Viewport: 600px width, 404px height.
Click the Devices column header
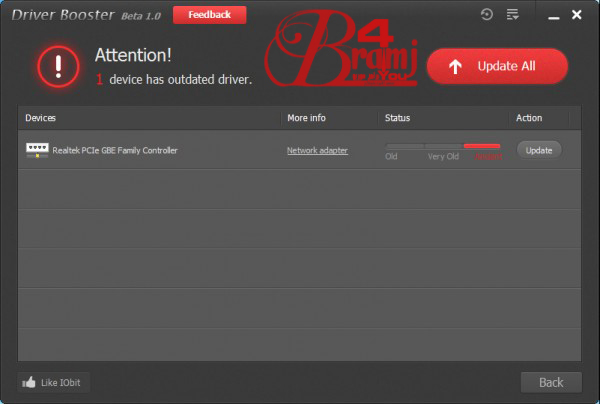point(41,118)
